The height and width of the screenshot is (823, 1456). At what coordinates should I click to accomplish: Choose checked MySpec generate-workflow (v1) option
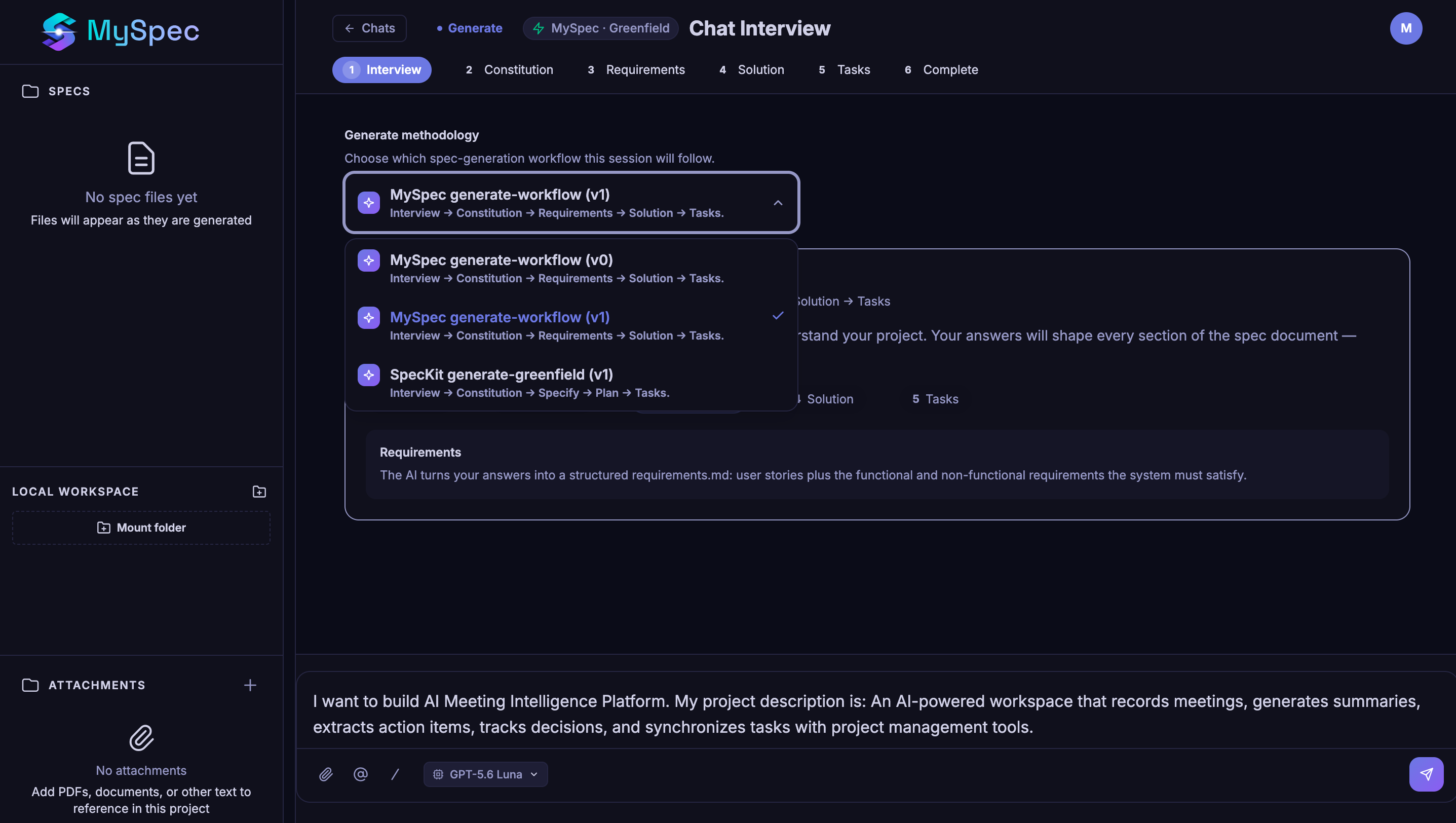pos(571,325)
